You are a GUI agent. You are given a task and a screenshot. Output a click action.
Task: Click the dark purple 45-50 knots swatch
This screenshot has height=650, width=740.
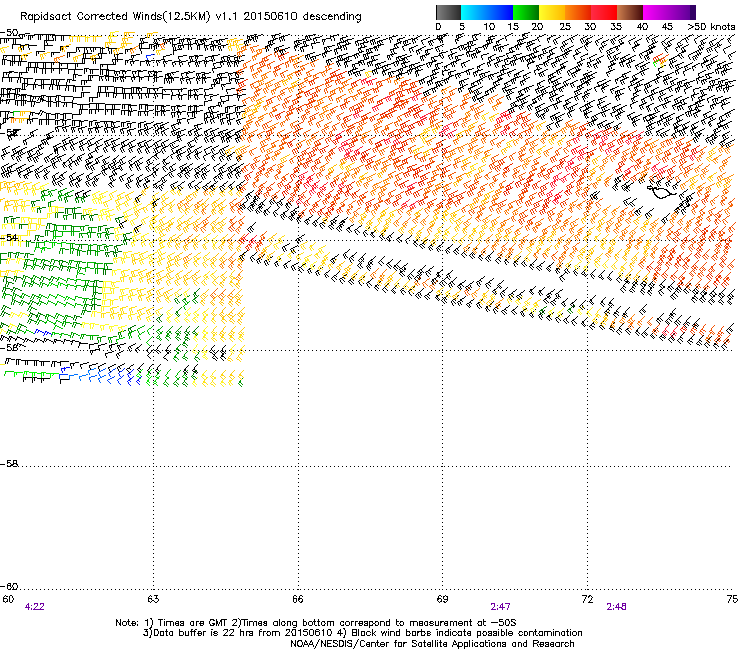point(682,12)
